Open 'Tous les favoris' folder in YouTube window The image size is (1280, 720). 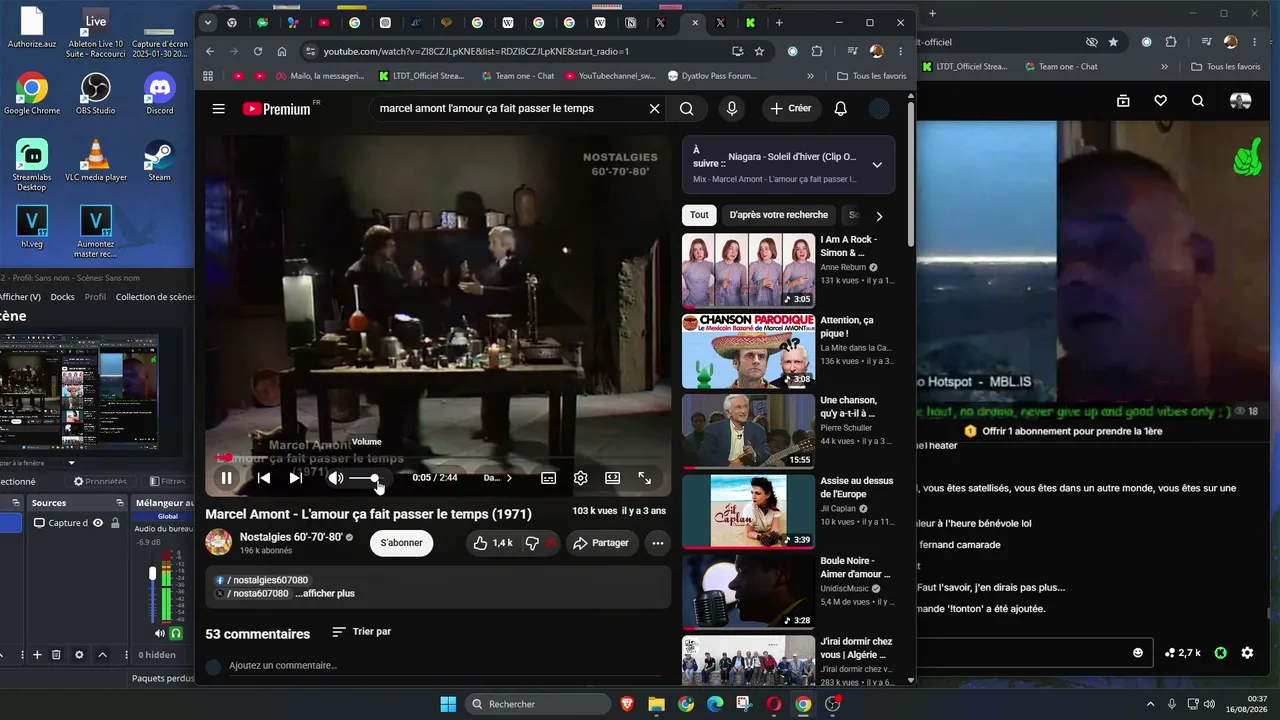point(872,76)
